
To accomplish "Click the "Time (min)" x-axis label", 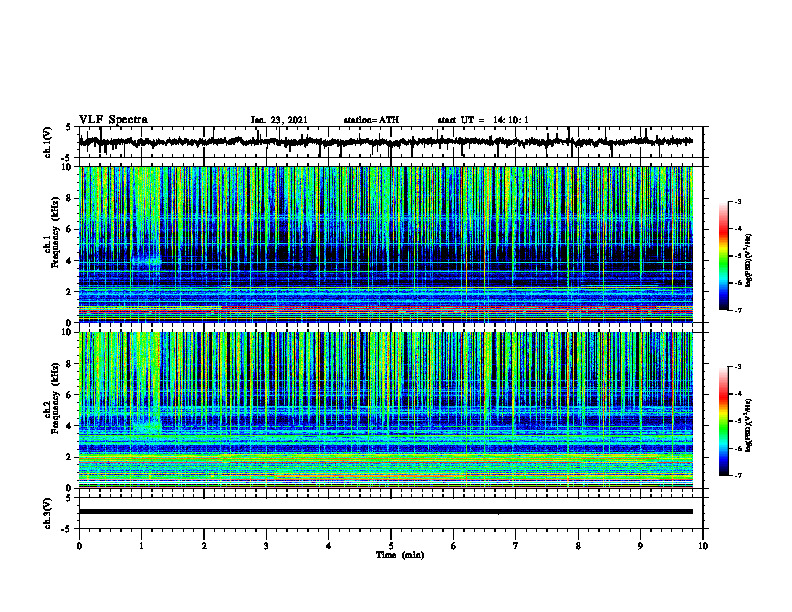I will pyautogui.click(x=400, y=555).
